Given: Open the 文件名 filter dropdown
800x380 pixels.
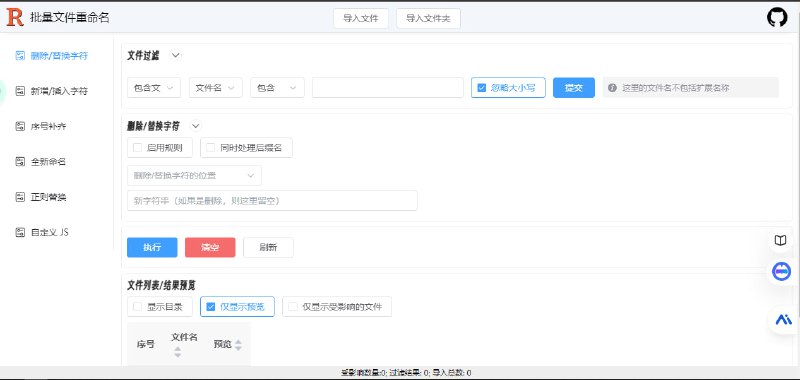Looking at the screenshot, I should 215,88.
